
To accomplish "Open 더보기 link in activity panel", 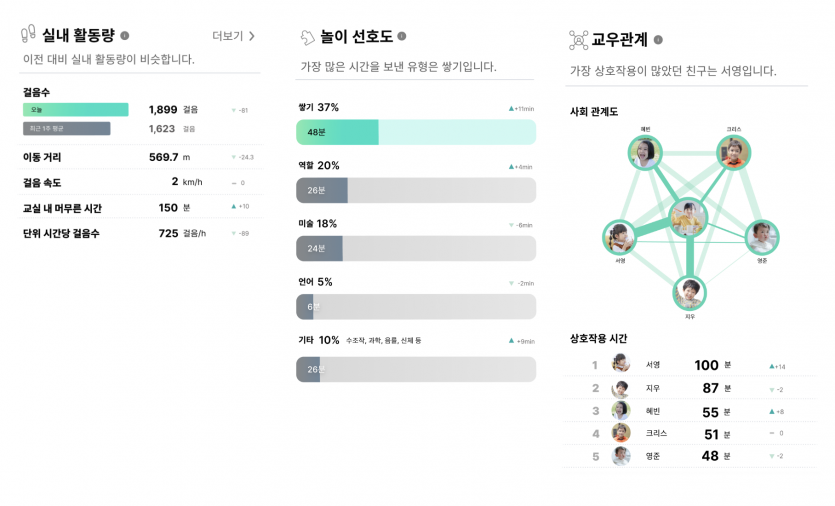I will pyautogui.click(x=233, y=36).
